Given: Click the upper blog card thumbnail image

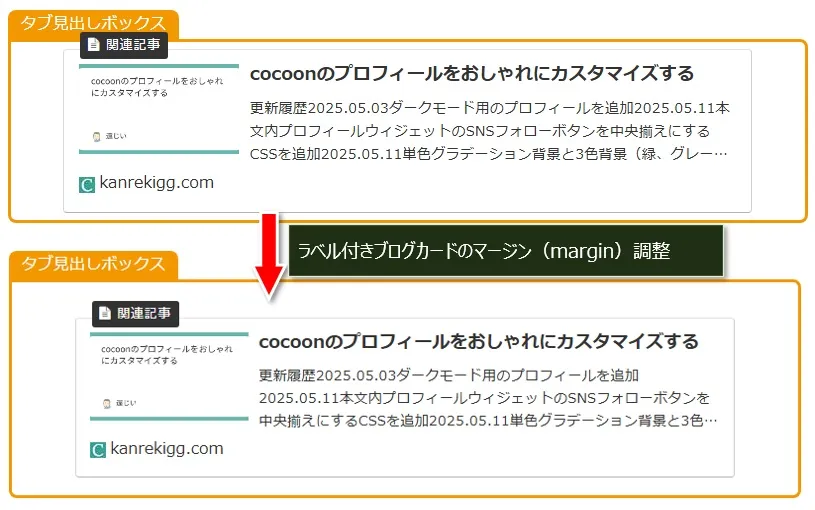Looking at the screenshot, I should (x=158, y=109).
